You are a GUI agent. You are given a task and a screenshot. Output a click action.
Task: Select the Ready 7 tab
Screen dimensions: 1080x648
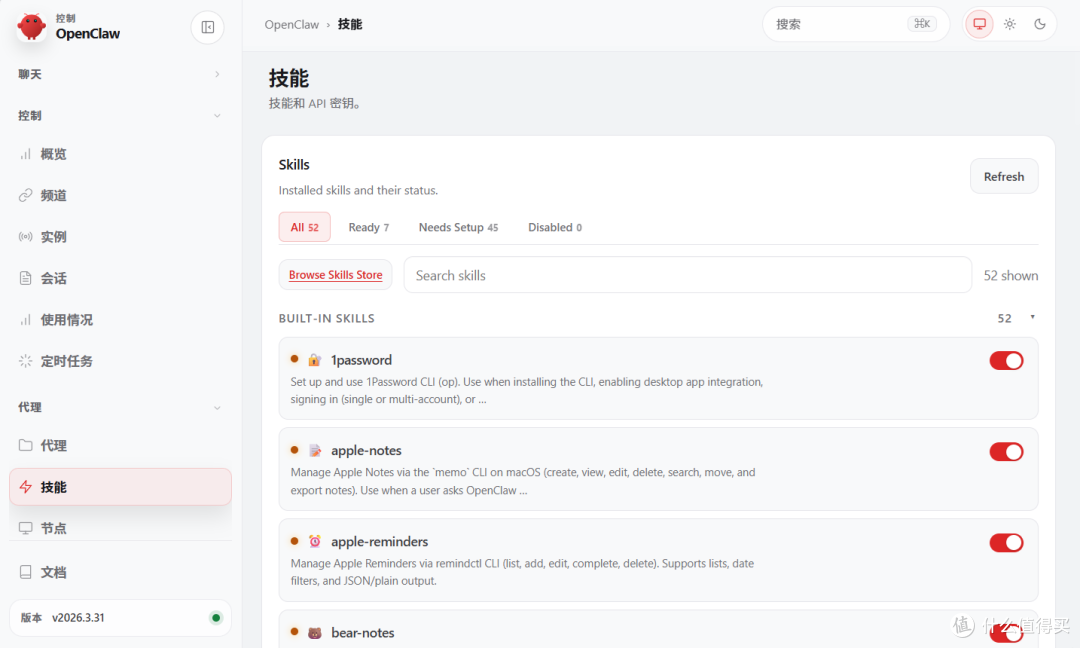click(x=368, y=227)
